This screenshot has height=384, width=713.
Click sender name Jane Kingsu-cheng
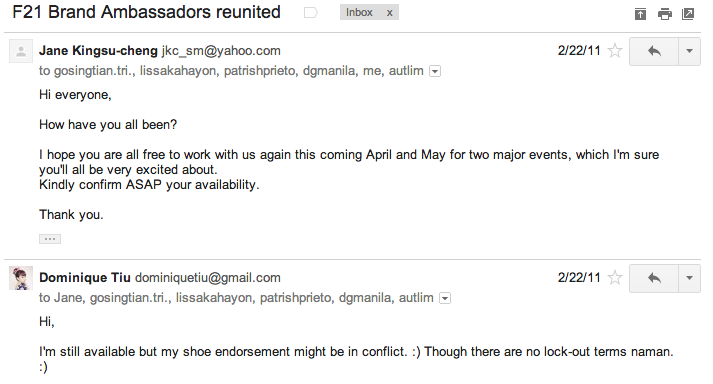pyautogui.click(x=98, y=51)
